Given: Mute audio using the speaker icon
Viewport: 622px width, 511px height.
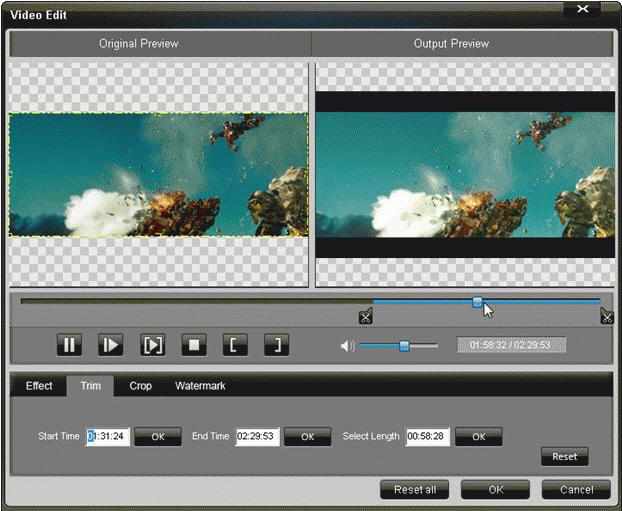Looking at the screenshot, I should tap(347, 346).
